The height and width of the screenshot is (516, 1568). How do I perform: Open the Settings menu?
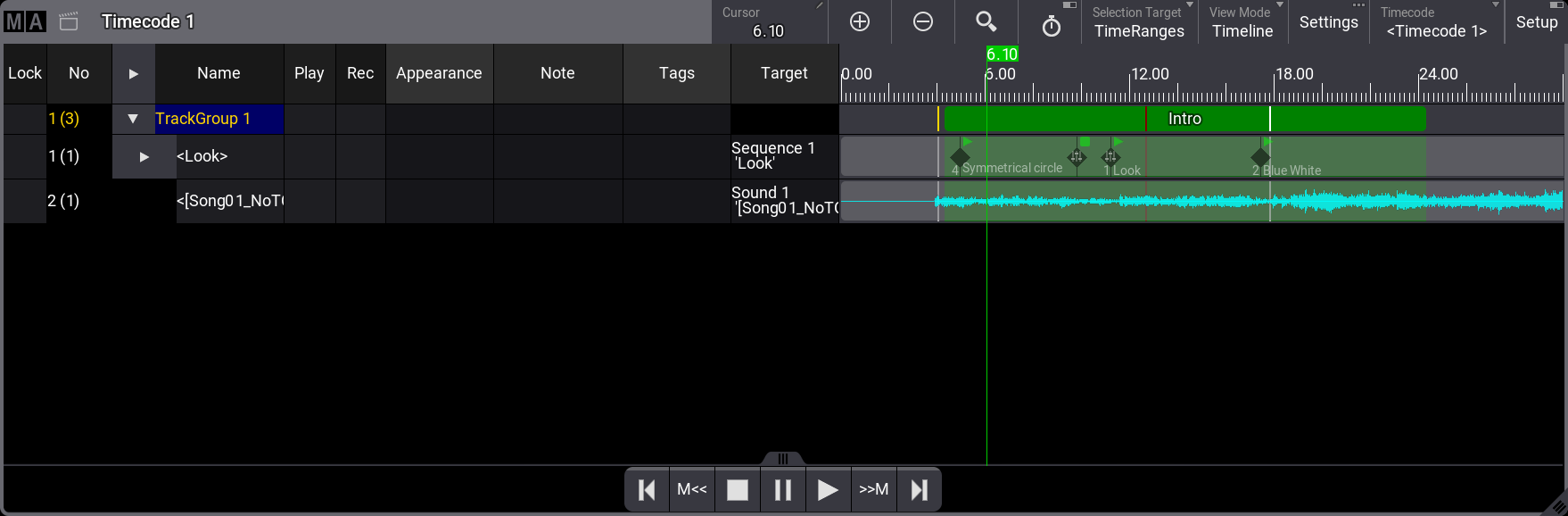pyautogui.click(x=1328, y=22)
